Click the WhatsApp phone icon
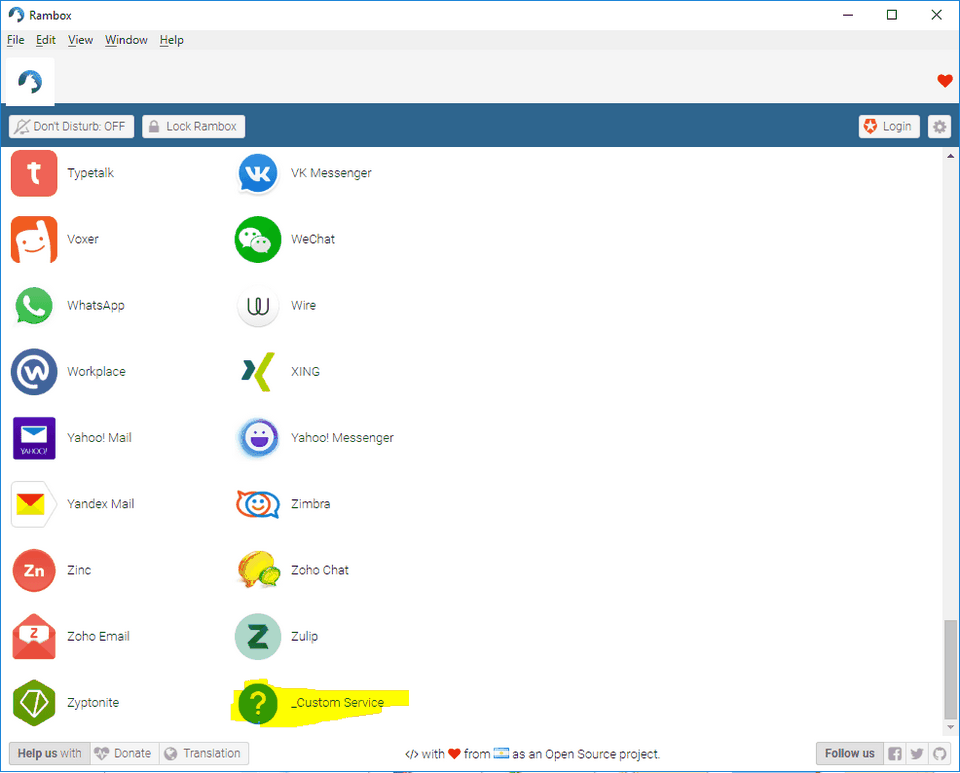The image size is (960, 773). (34, 305)
